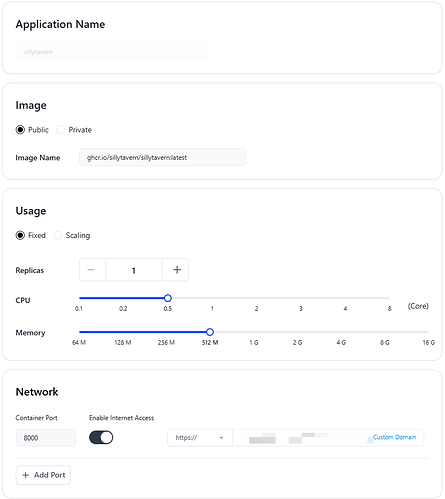Set Memory slider to 256 M
This screenshot has height=499, width=445.
(x=166, y=332)
